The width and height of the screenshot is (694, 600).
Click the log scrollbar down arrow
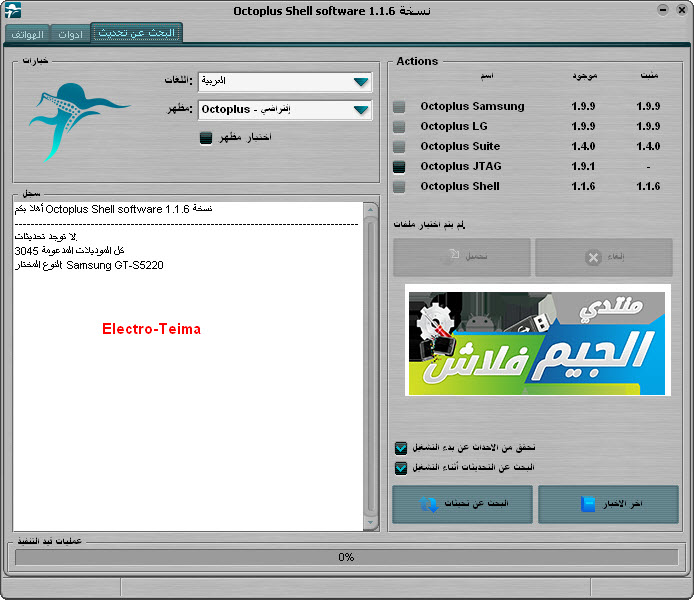tap(370, 523)
